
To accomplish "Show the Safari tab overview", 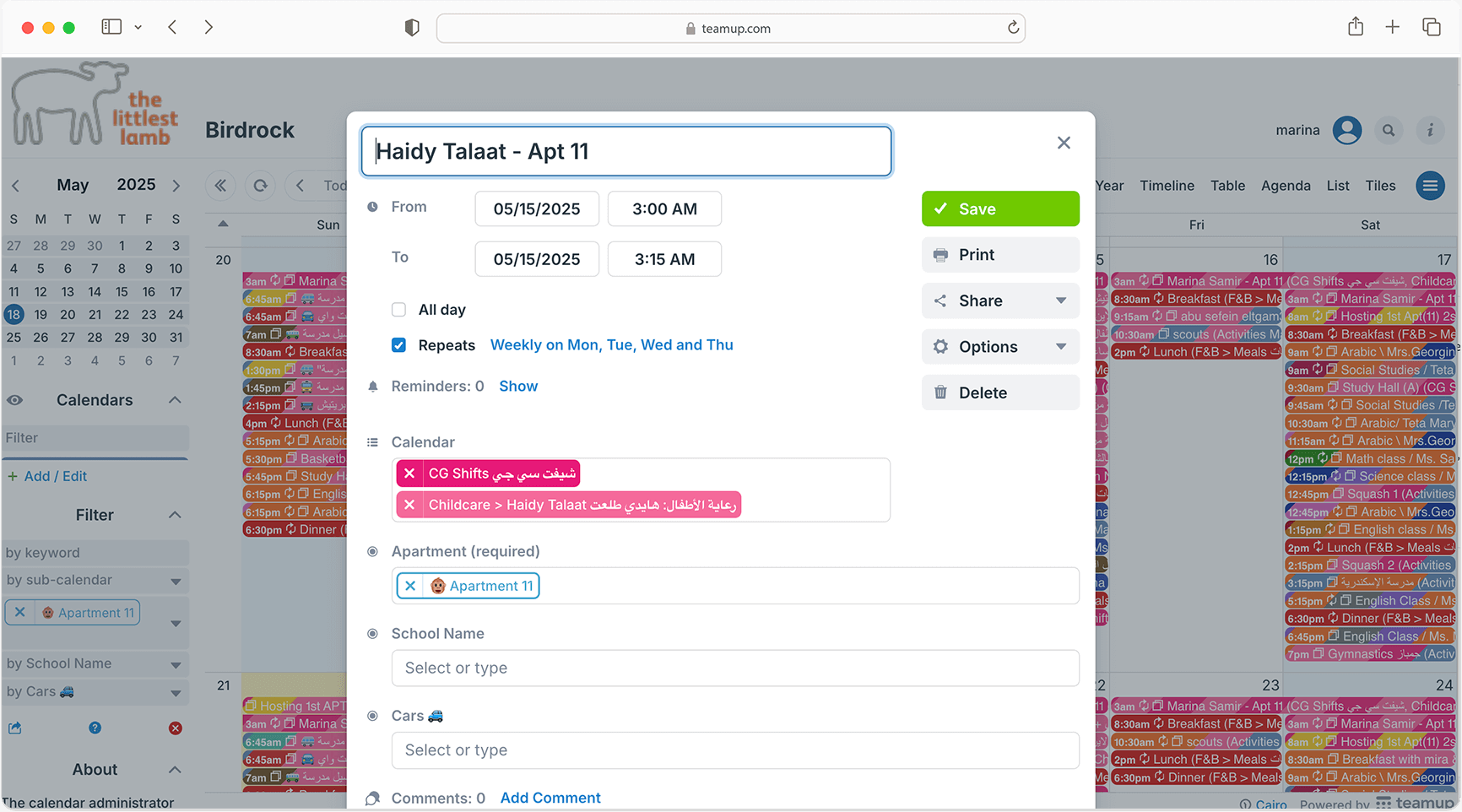I will [1432, 27].
